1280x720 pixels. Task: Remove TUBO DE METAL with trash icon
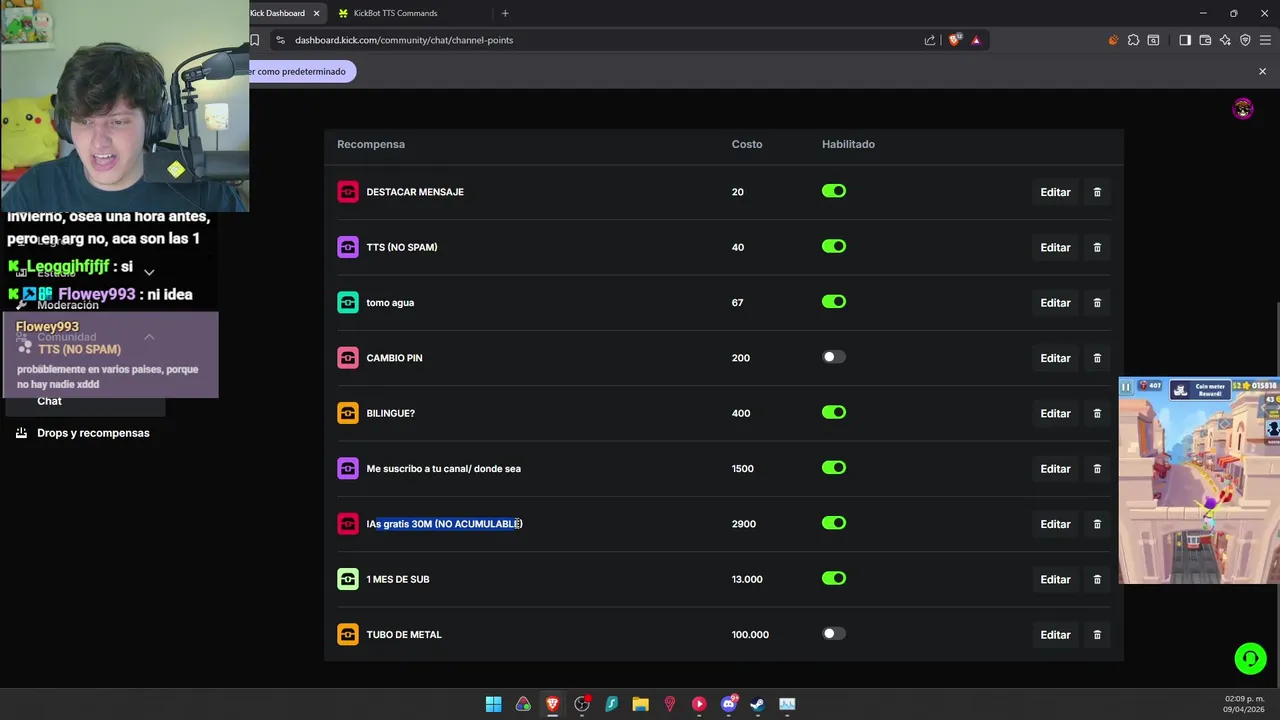click(x=1097, y=635)
